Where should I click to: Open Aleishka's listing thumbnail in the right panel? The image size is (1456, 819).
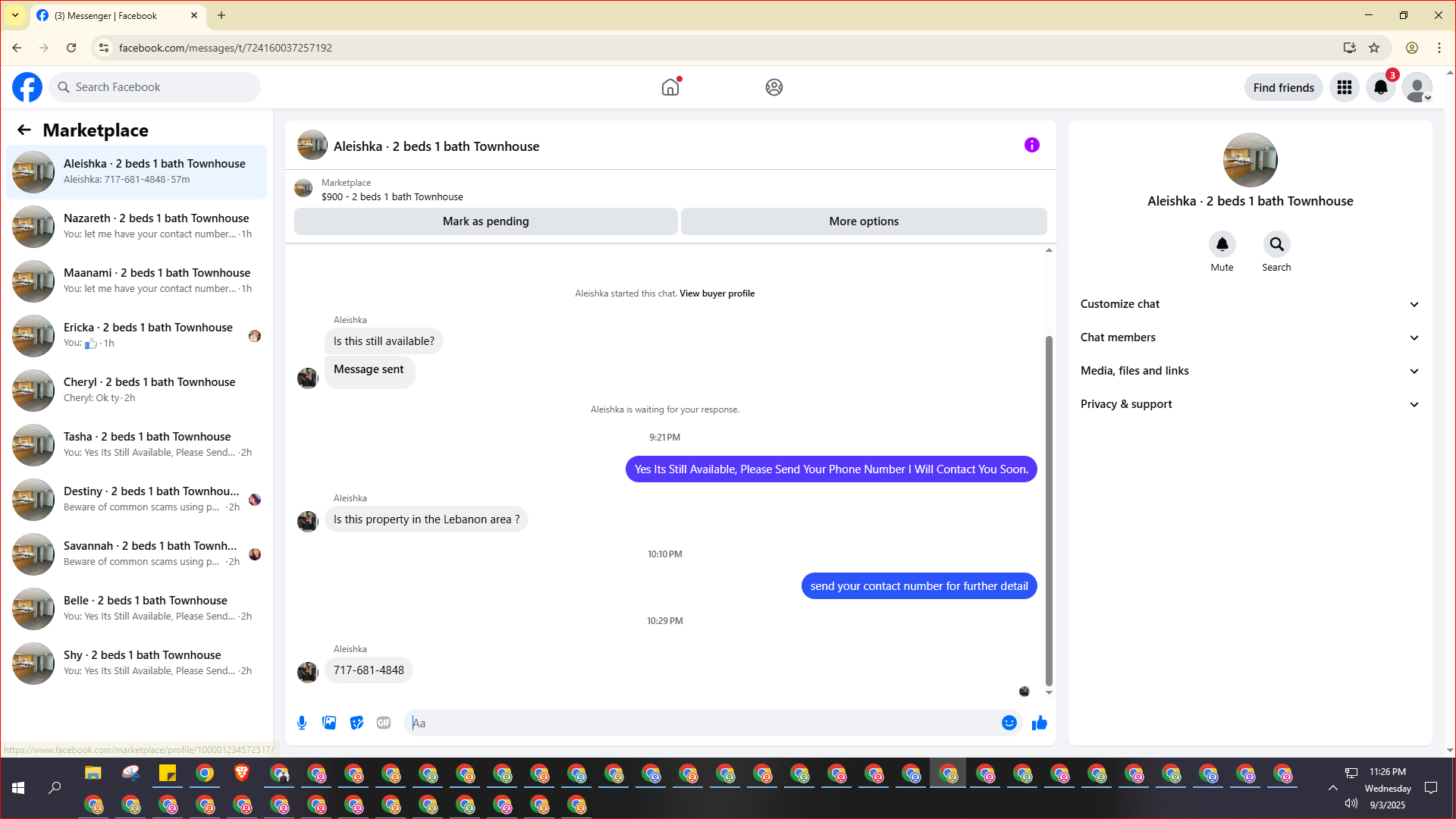[x=1250, y=160]
